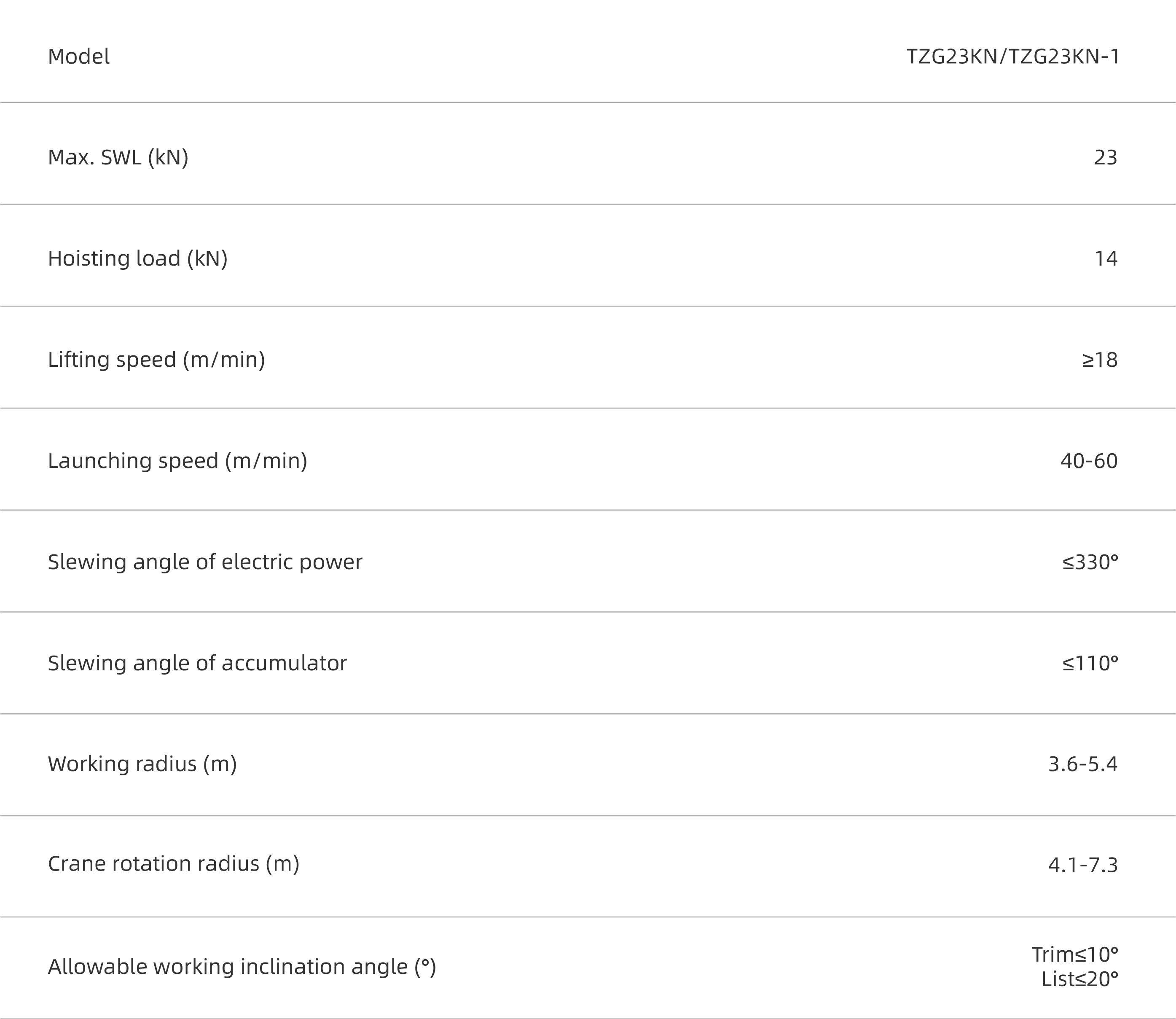Viewport: 1176px width, 1019px height.
Task: Click the Max. SWL (kN) label
Action: 118,158
